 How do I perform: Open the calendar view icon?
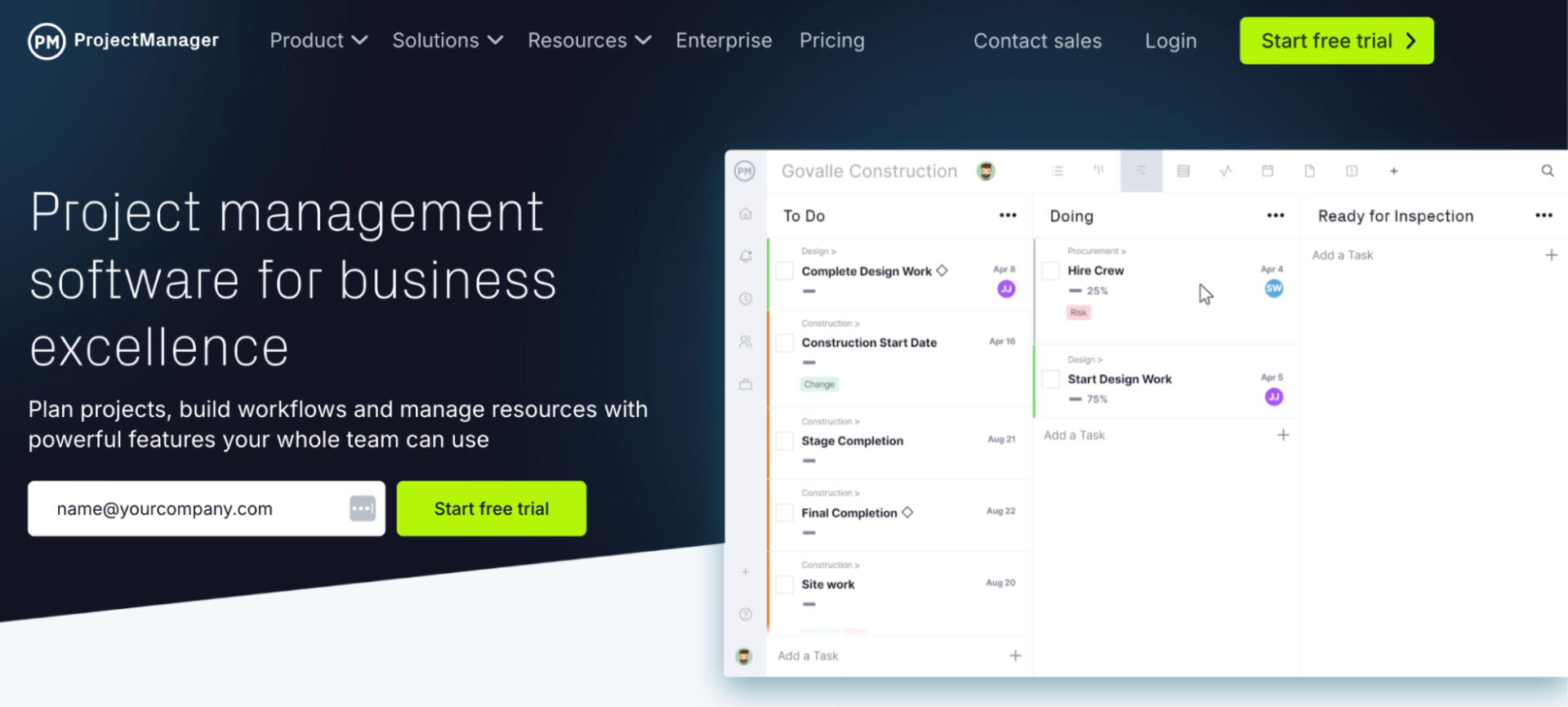click(x=1267, y=171)
